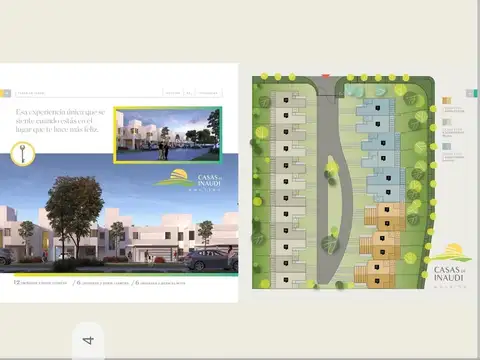Open the framed street-view render thumbnail

[168, 135]
